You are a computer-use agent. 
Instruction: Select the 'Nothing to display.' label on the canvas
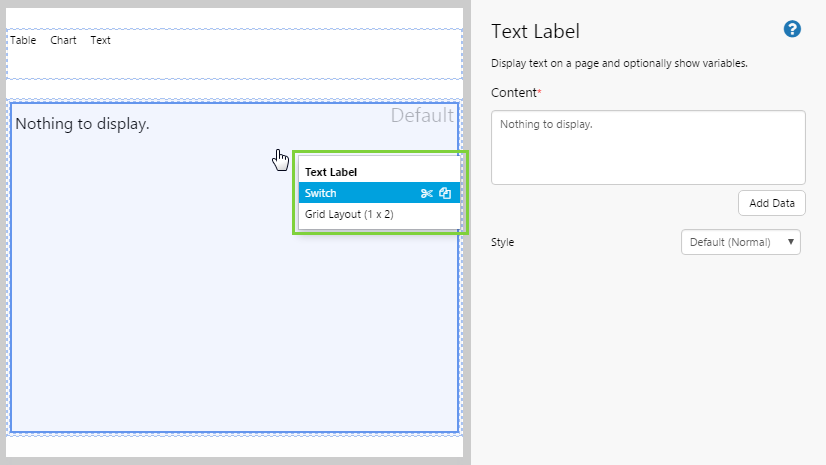point(82,124)
